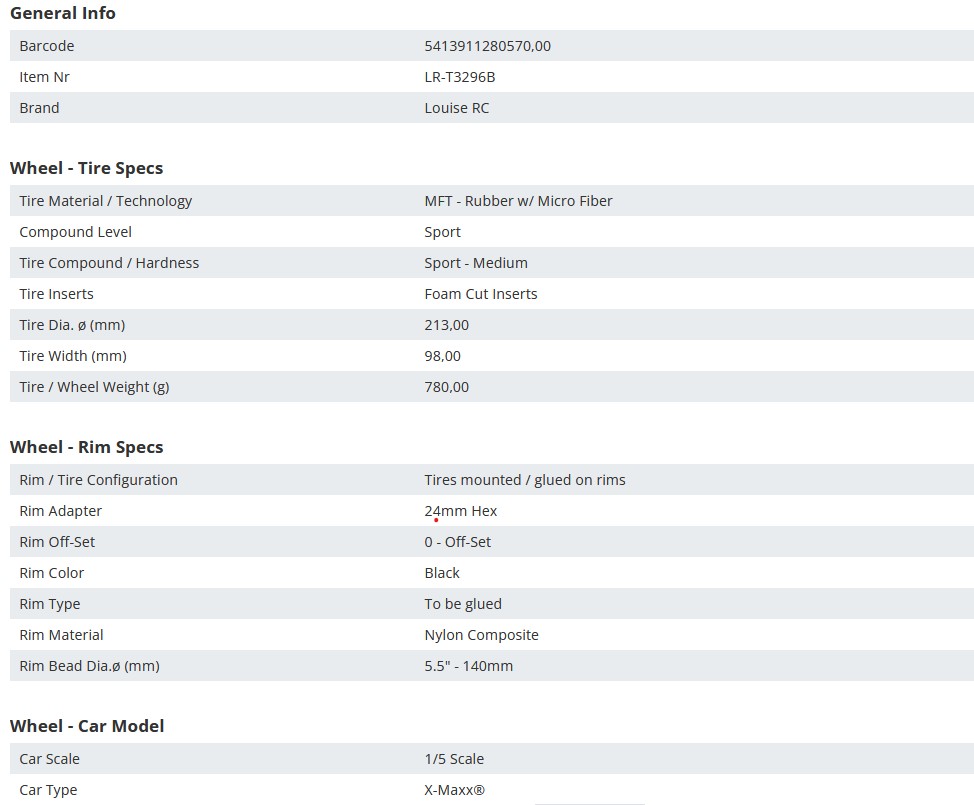Click the tire diameter value 213,00

pyautogui.click(x=447, y=325)
